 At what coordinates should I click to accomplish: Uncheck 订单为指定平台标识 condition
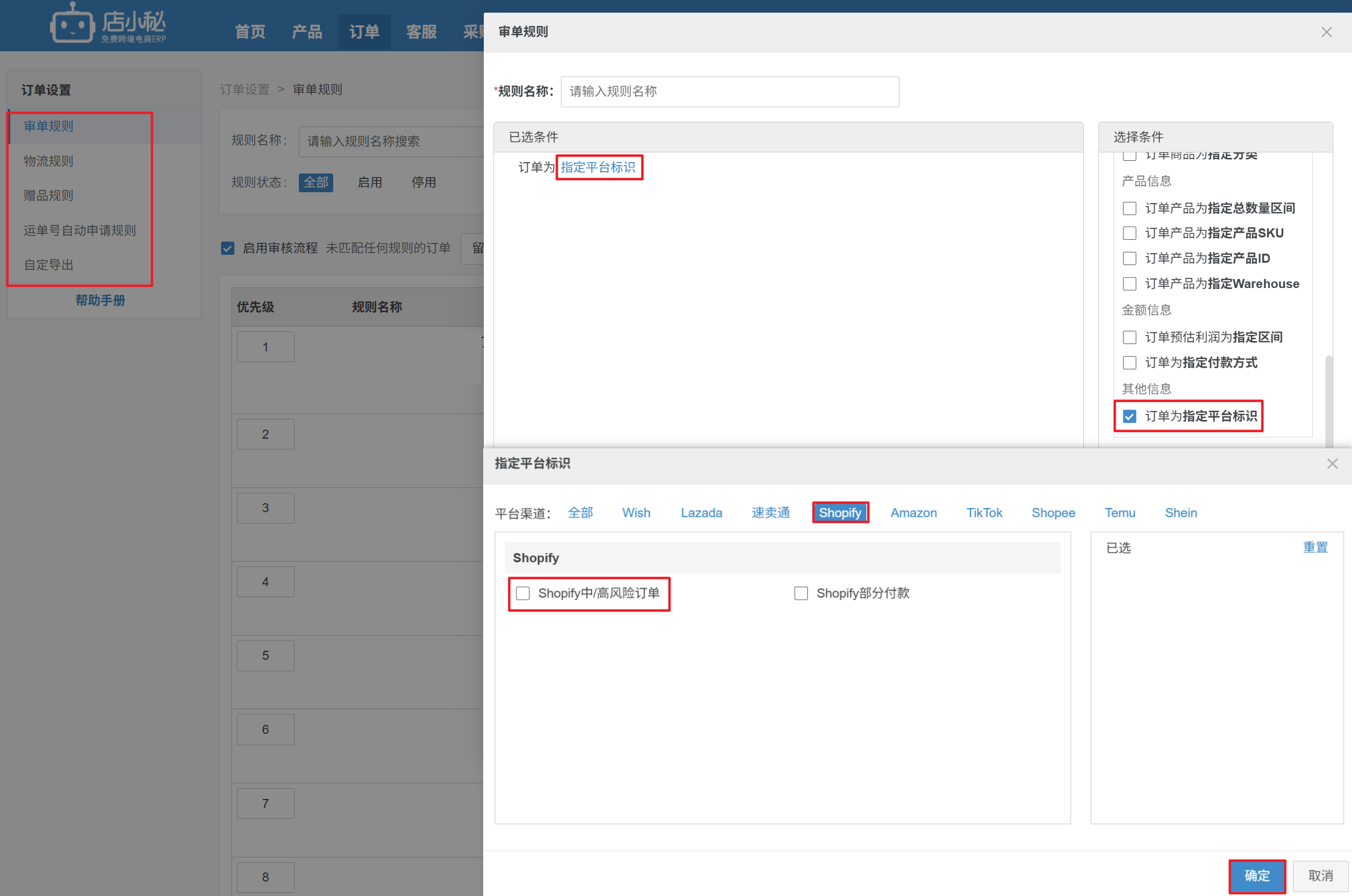(x=1130, y=416)
